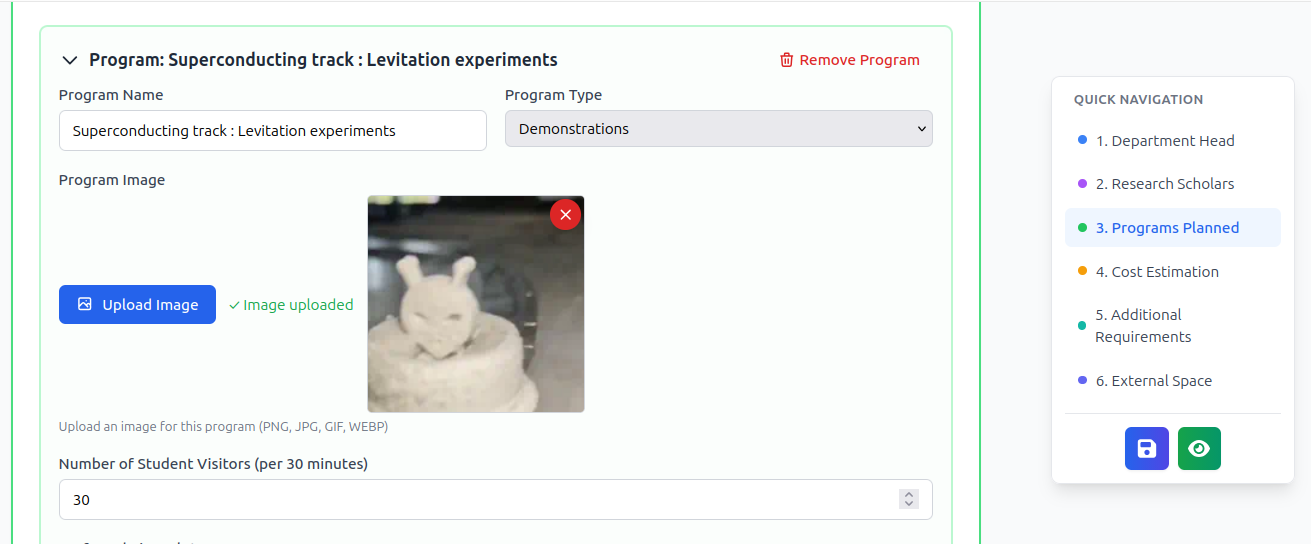Open 5. Additional Requirements section
The height and width of the screenshot is (544, 1311).
click(1142, 326)
